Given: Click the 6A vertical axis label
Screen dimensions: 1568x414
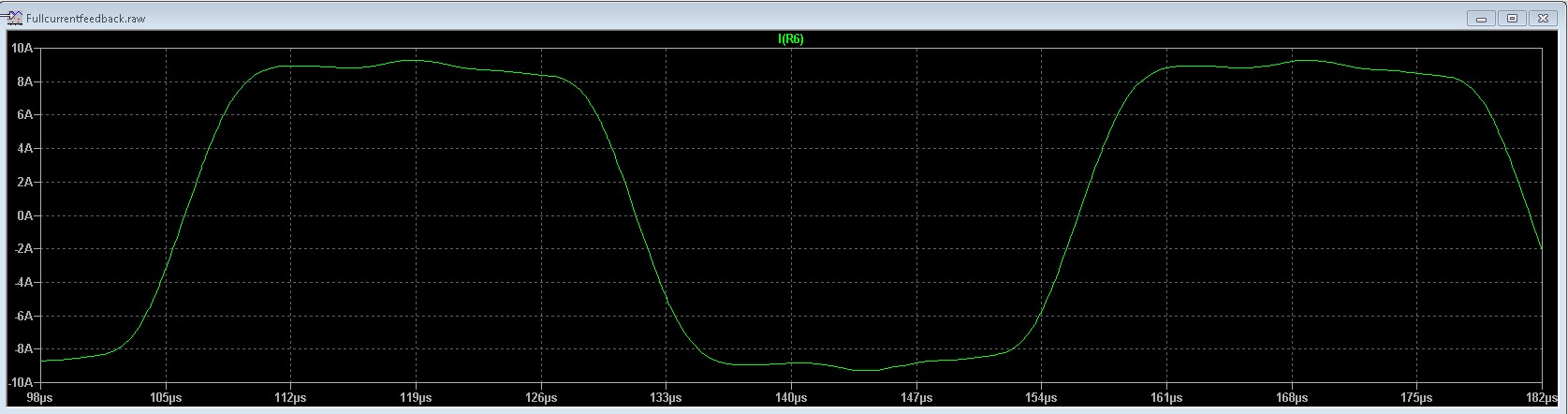Looking at the screenshot, I should click(x=26, y=115).
